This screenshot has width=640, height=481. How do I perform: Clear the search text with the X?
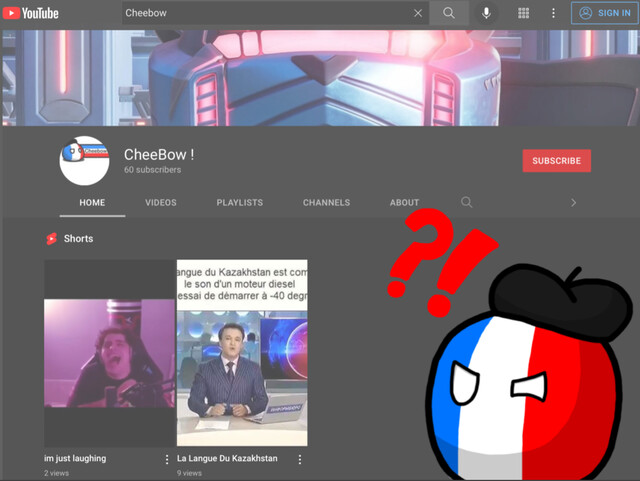418,13
